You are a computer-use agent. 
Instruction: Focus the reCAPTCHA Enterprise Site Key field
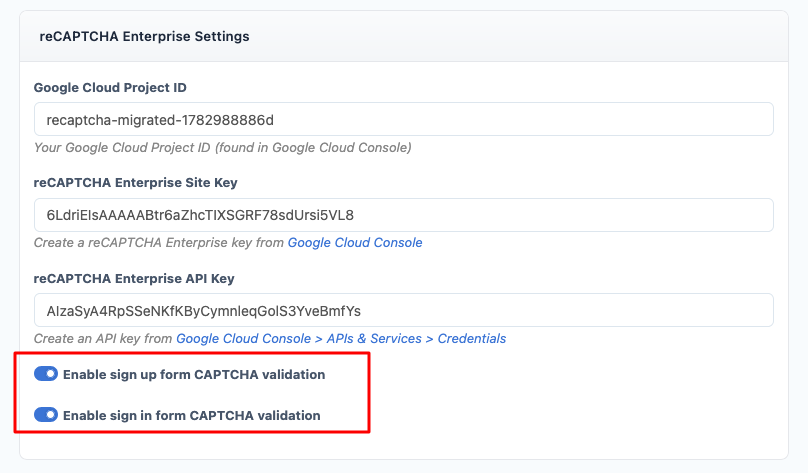pos(403,215)
